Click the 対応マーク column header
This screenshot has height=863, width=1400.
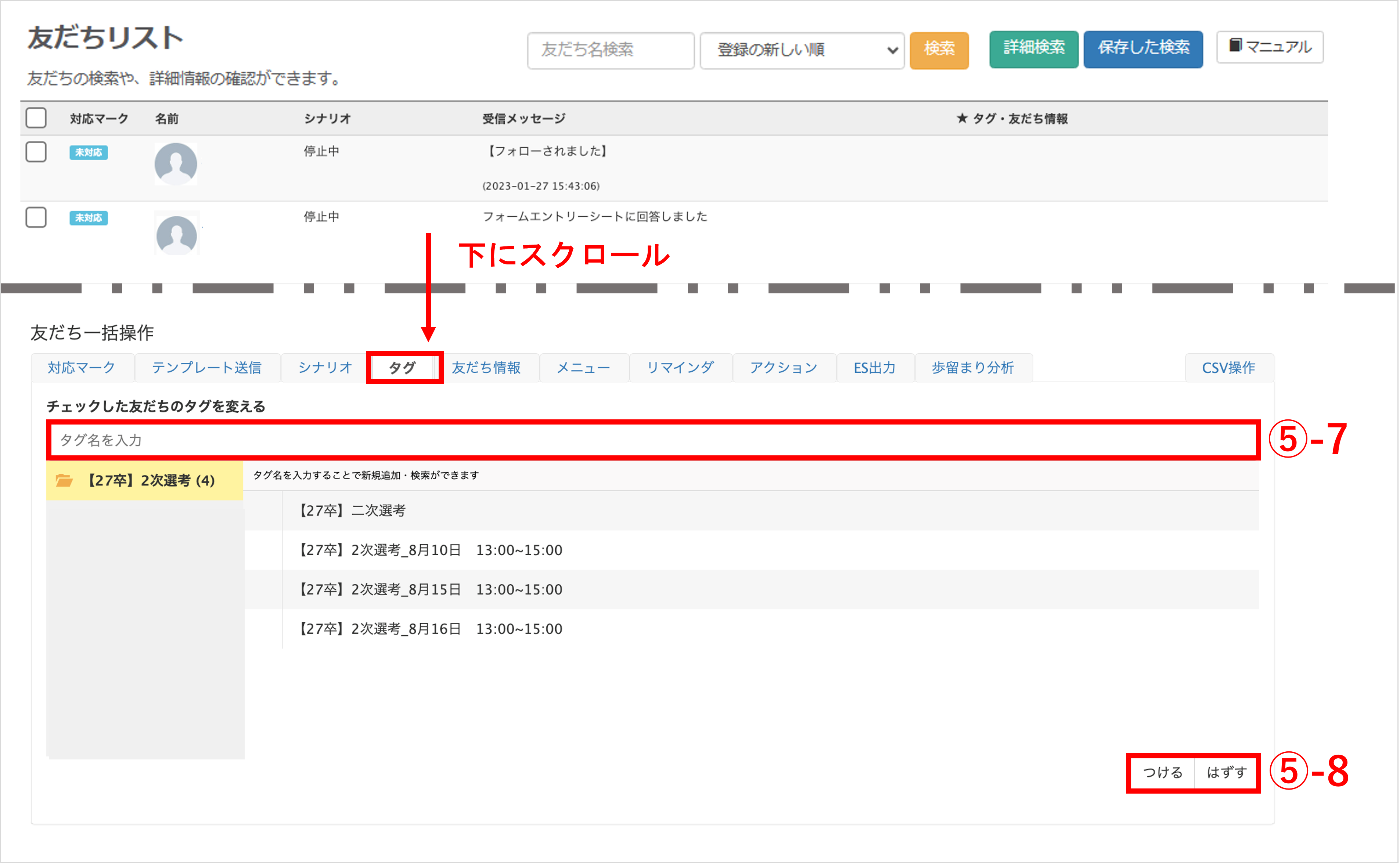click(99, 119)
